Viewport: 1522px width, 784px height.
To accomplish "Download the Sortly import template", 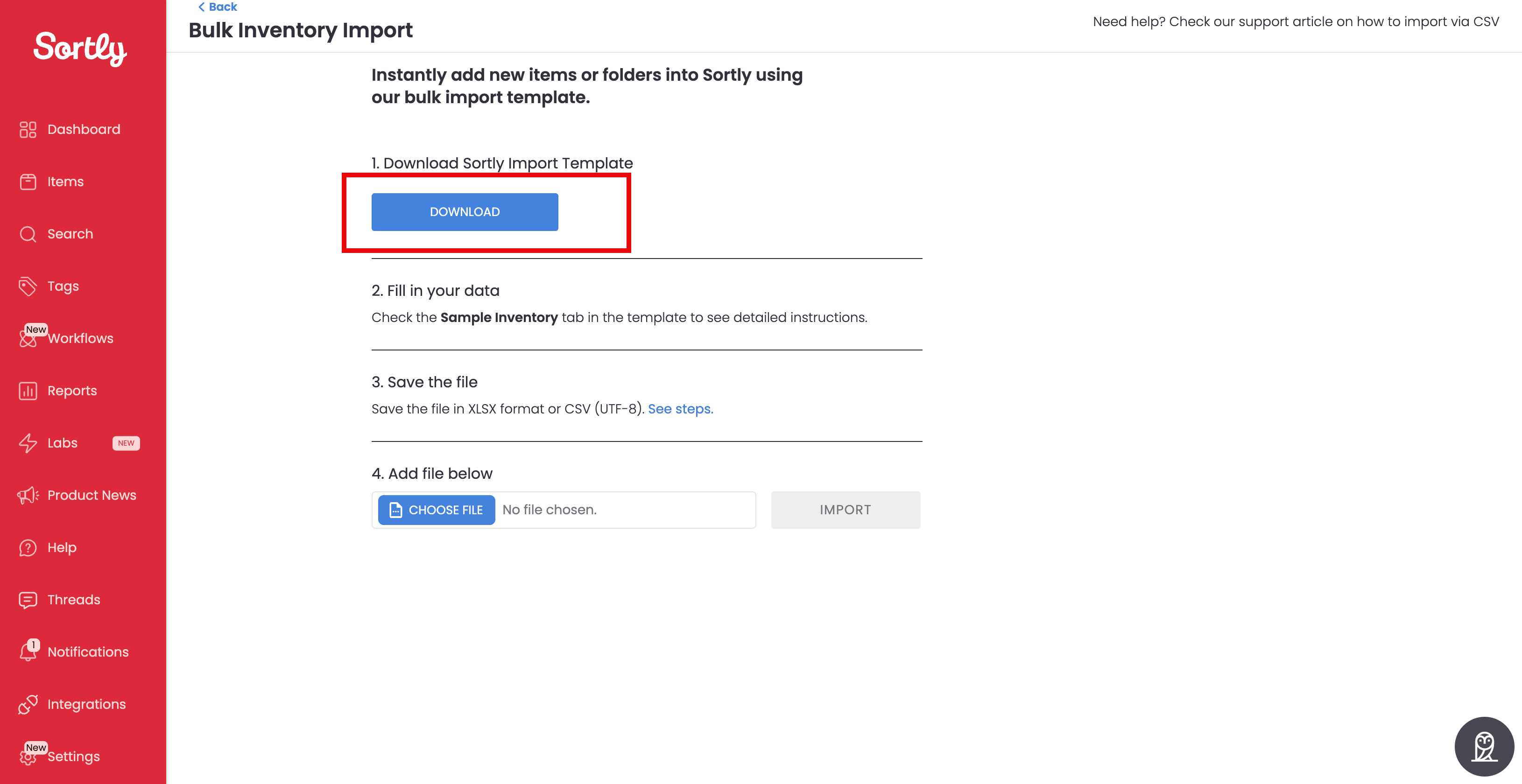I will [x=465, y=212].
